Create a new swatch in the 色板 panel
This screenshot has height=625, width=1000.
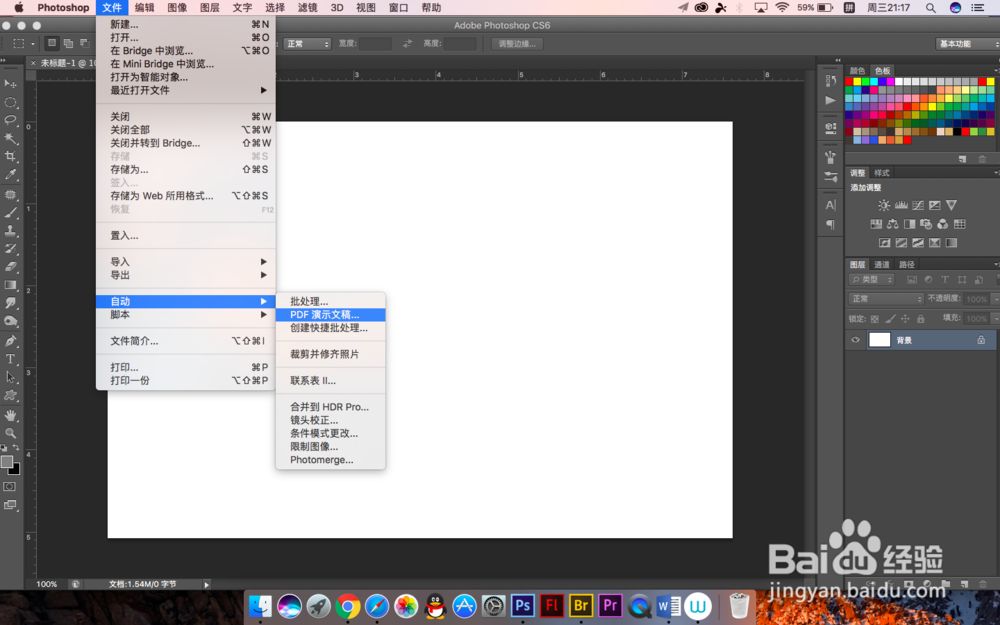click(x=964, y=157)
